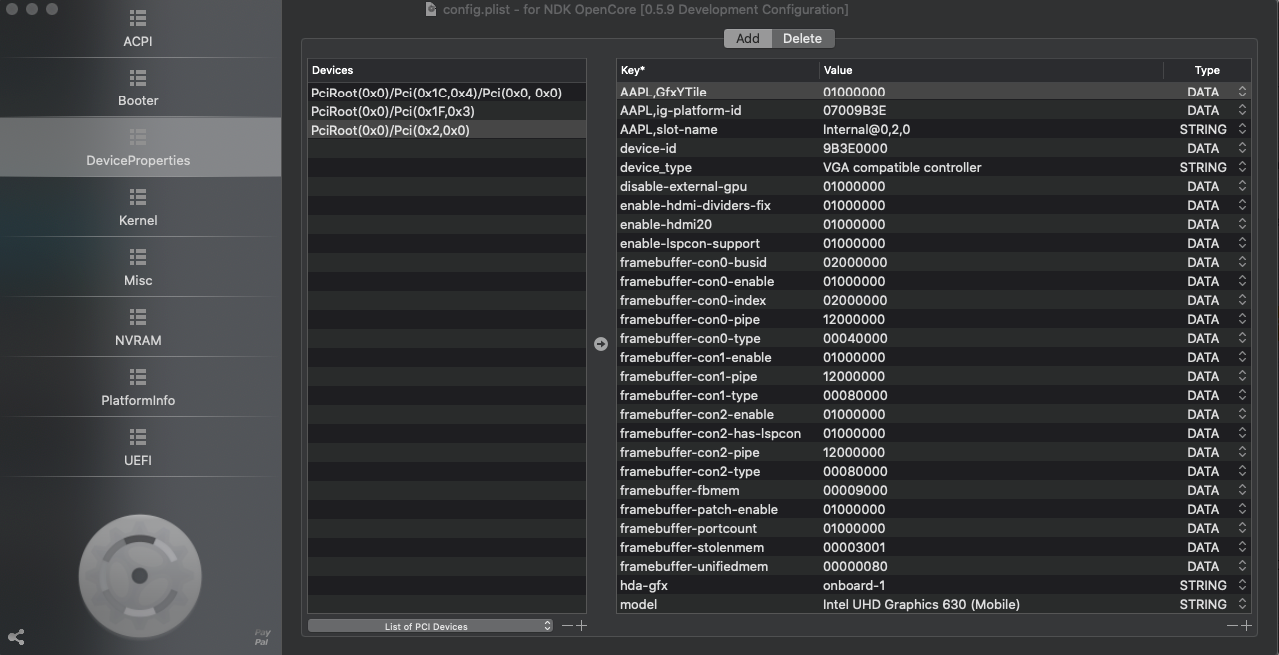1279x655 pixels.
Task: Change the type stepper for device_type row
Action: pyautogui.click(x=1242, y=168)
